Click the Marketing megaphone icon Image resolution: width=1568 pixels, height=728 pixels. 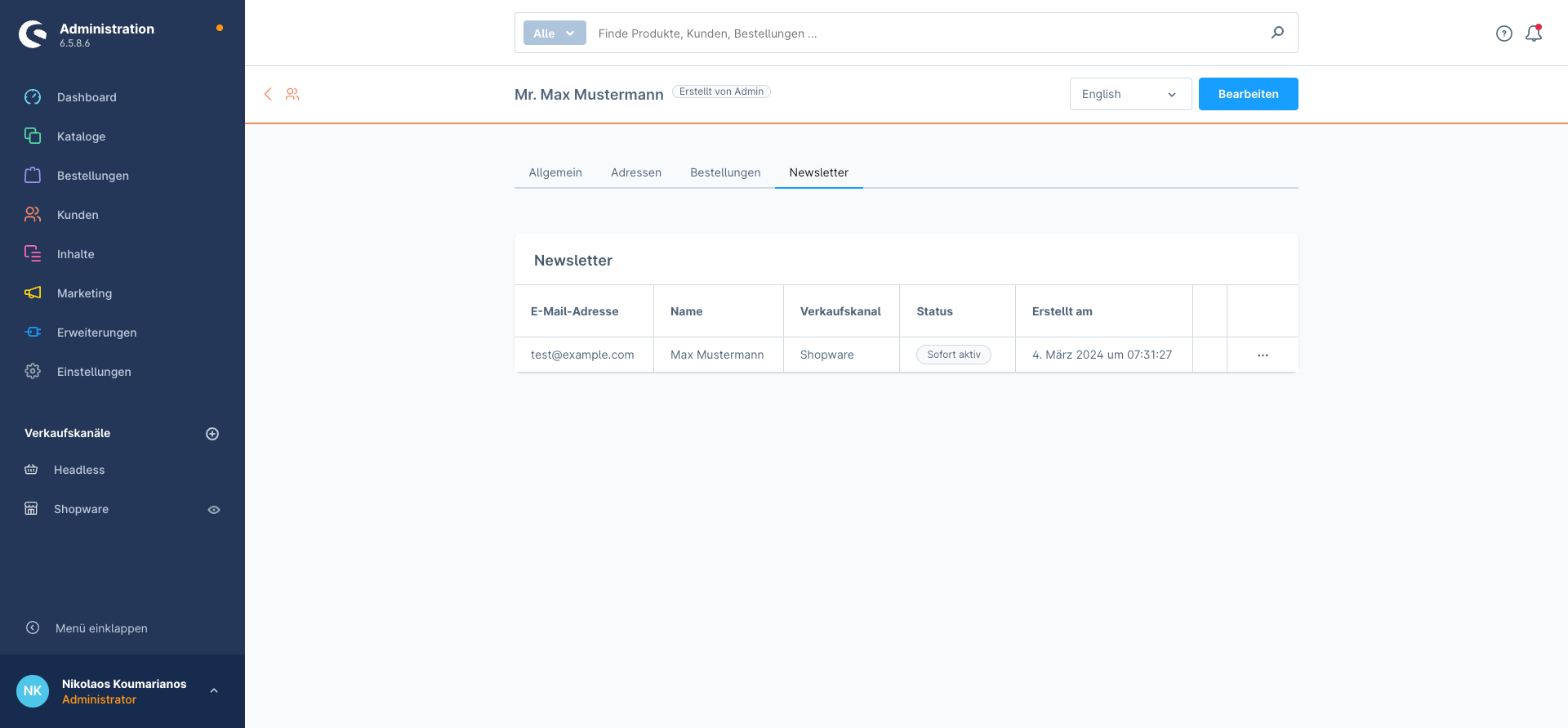[33, 293]
